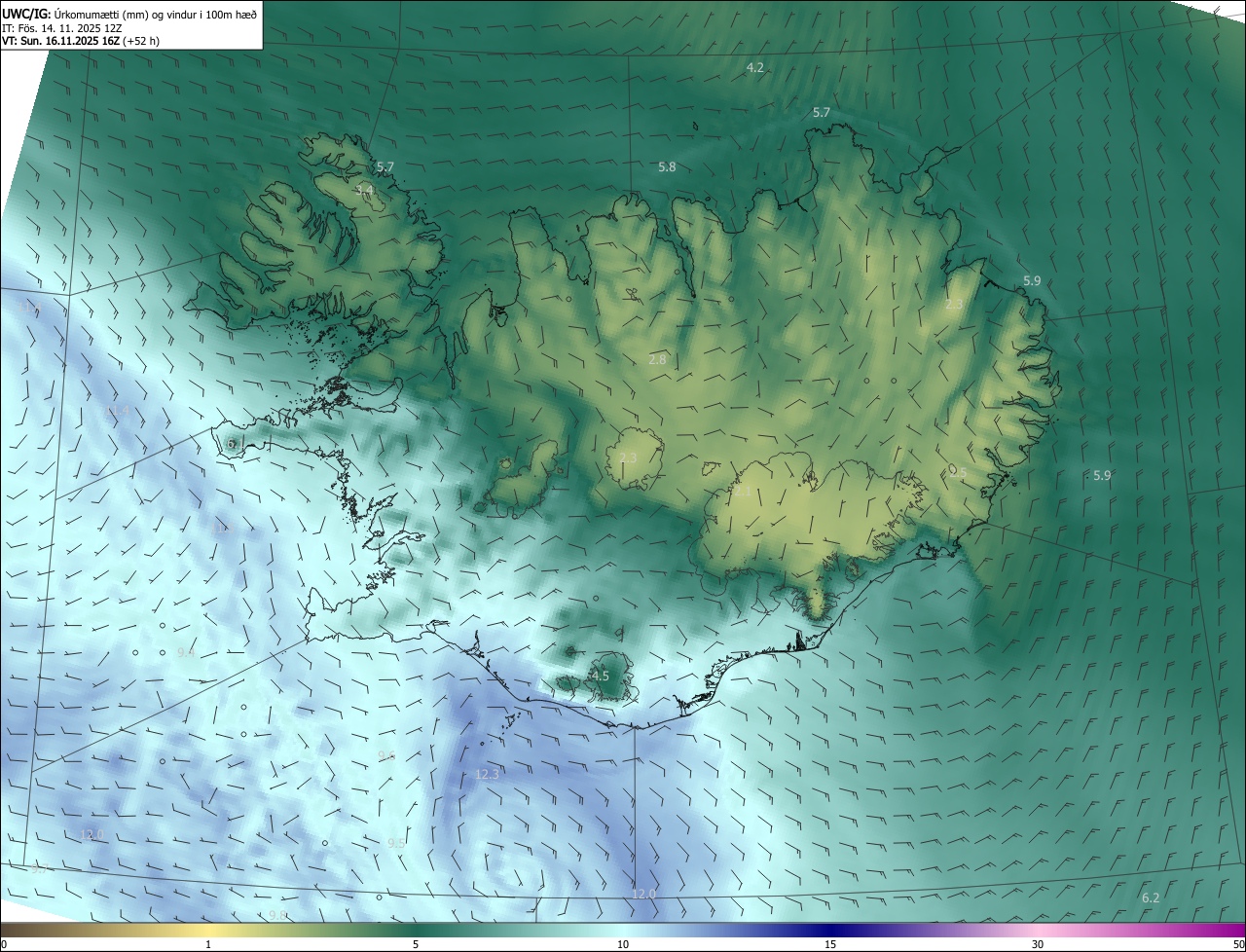Select the 12.3 precipitation value offshore south
This screenshot has height=952, width=1246.
(487, 774)
